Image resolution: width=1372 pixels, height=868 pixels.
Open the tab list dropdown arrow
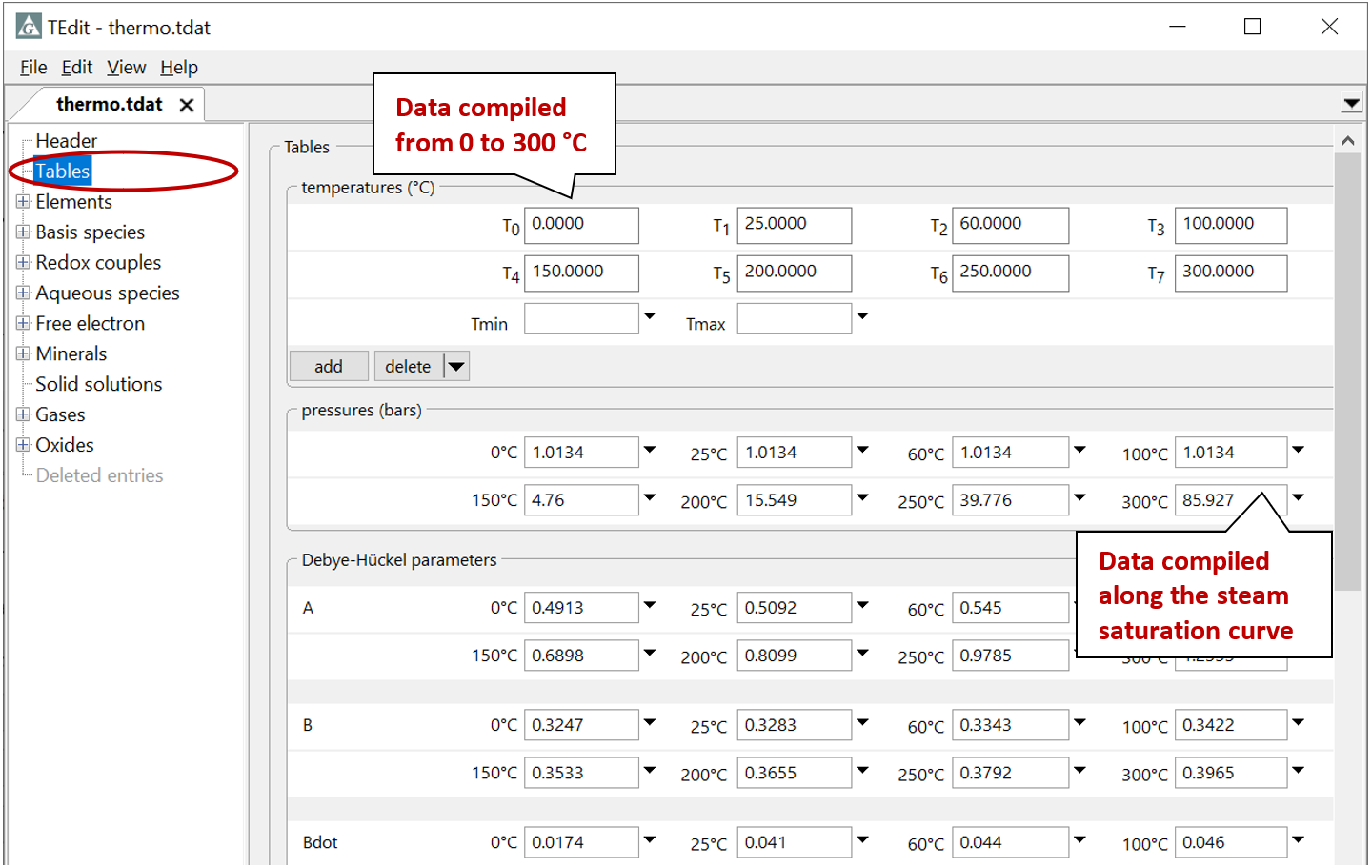tap(1351, 103)
